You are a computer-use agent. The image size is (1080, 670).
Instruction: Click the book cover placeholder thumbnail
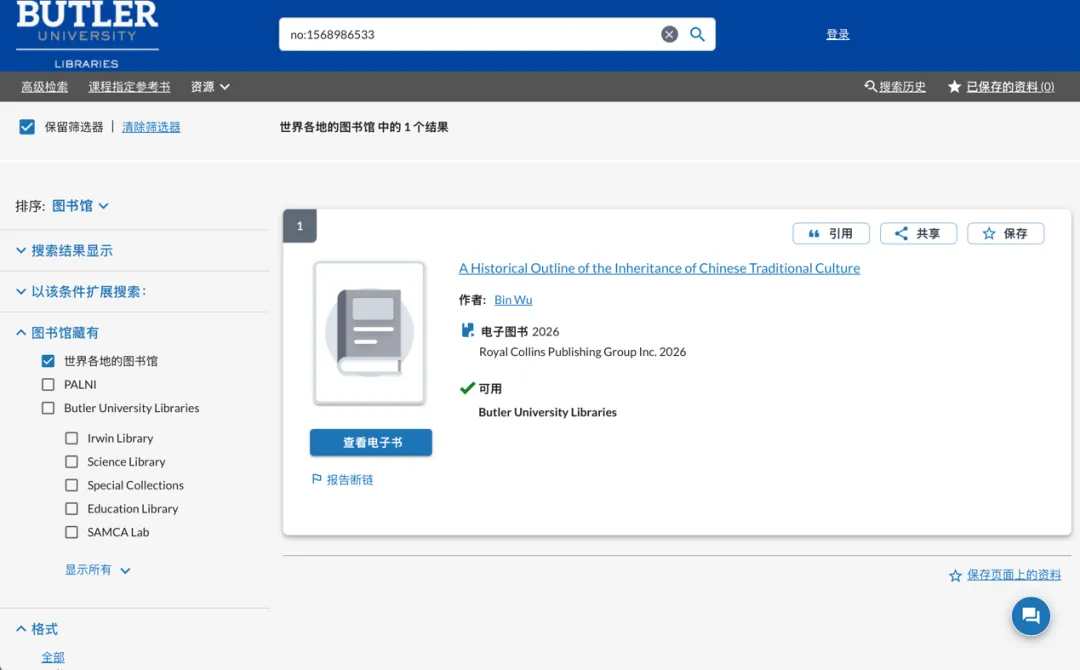pyautogui.click(x=369, y=333)
